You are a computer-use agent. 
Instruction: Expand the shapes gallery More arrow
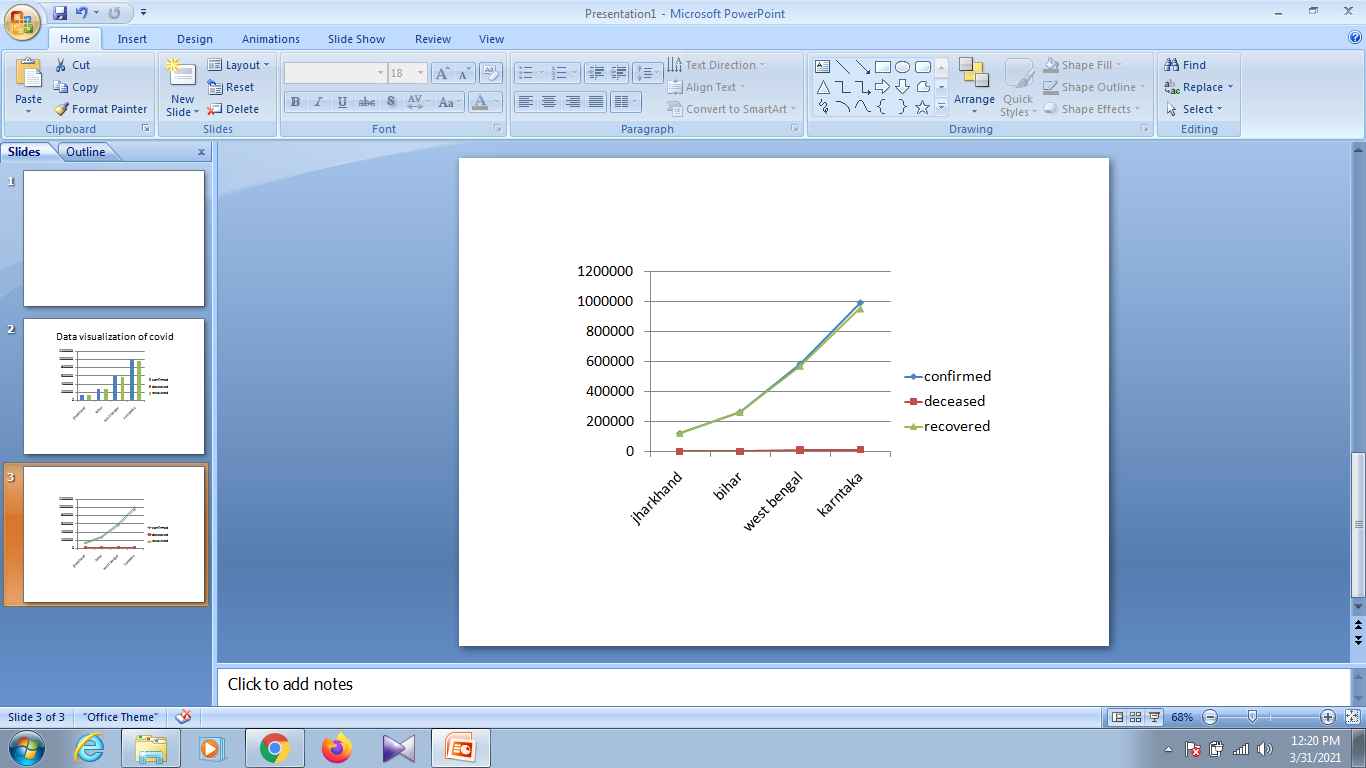click(941, 107)
